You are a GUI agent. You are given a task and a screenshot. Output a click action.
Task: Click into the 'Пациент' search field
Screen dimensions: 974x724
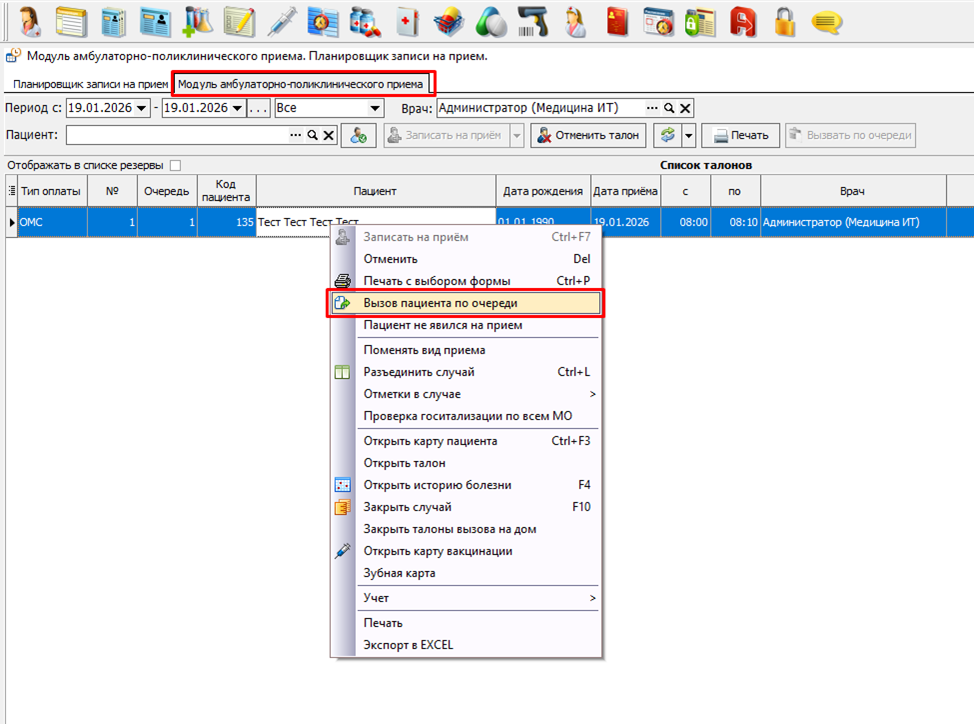coord(177,135)
